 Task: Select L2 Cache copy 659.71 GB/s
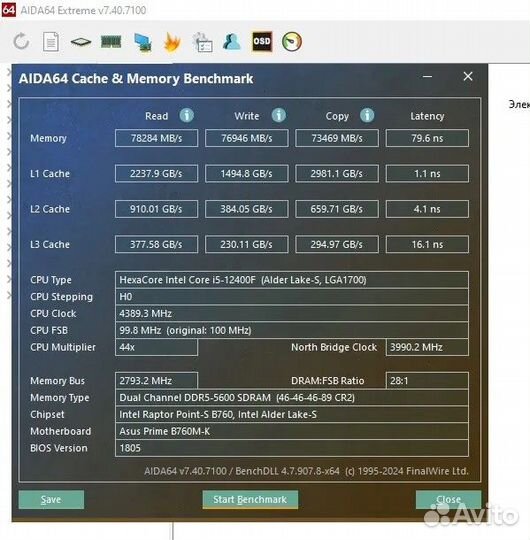coord(337,209)
